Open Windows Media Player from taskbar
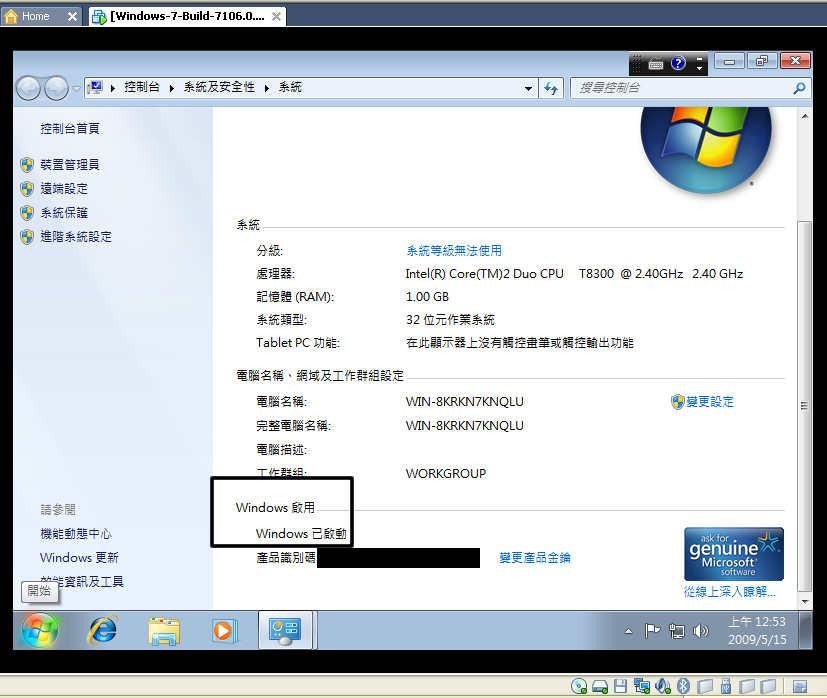 pos(223,630)
